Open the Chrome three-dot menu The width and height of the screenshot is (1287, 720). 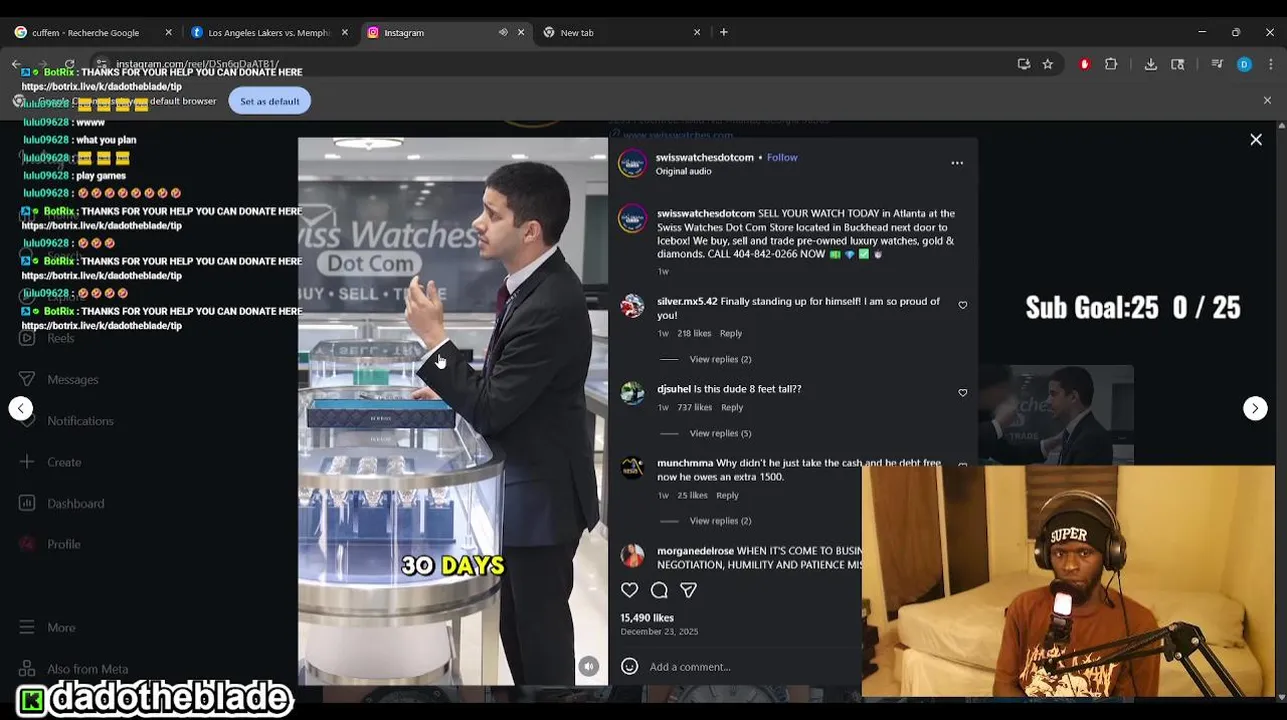(1270, 64)
